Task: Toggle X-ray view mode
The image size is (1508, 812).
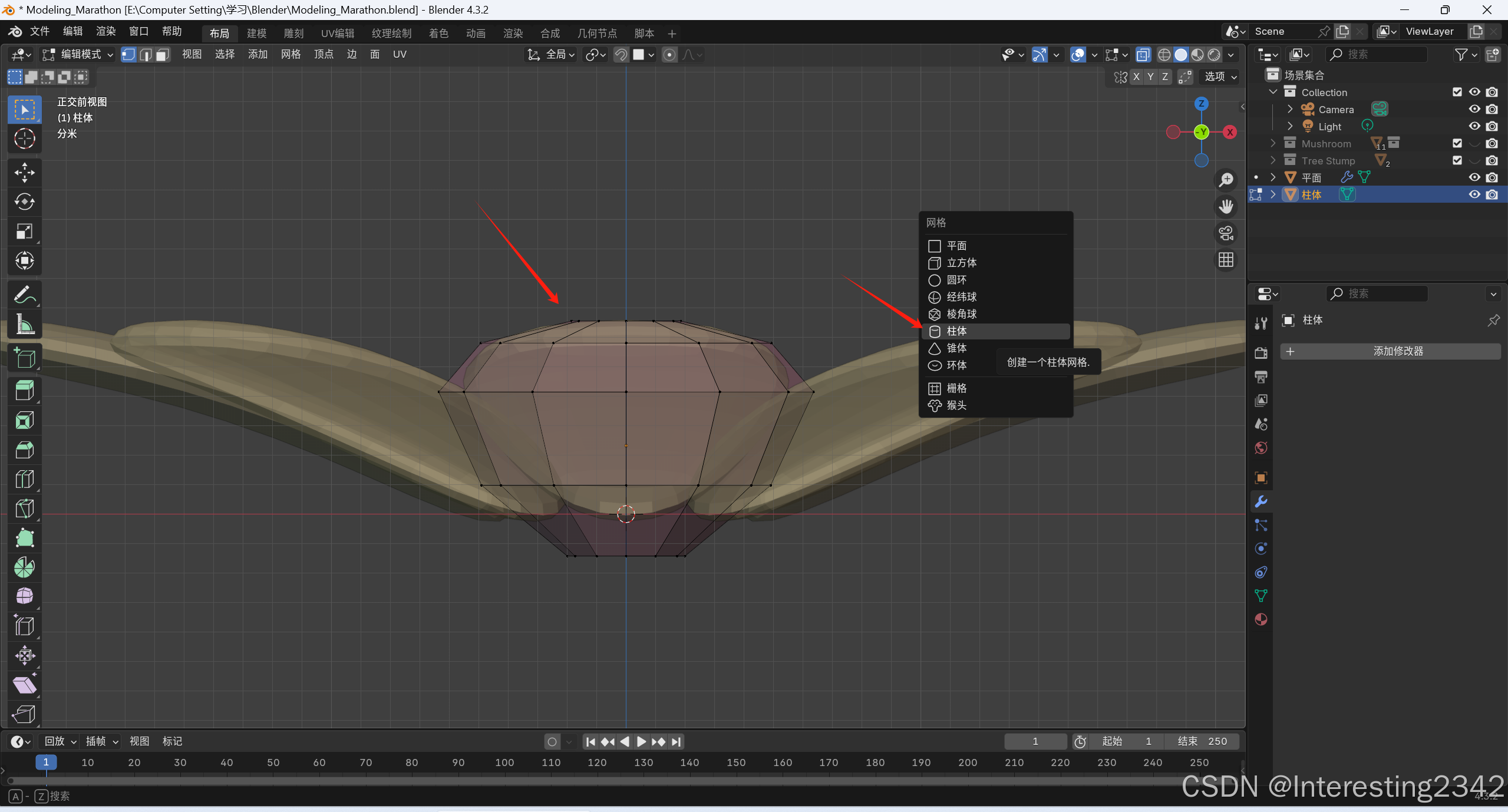Action: pos(1143,55)
